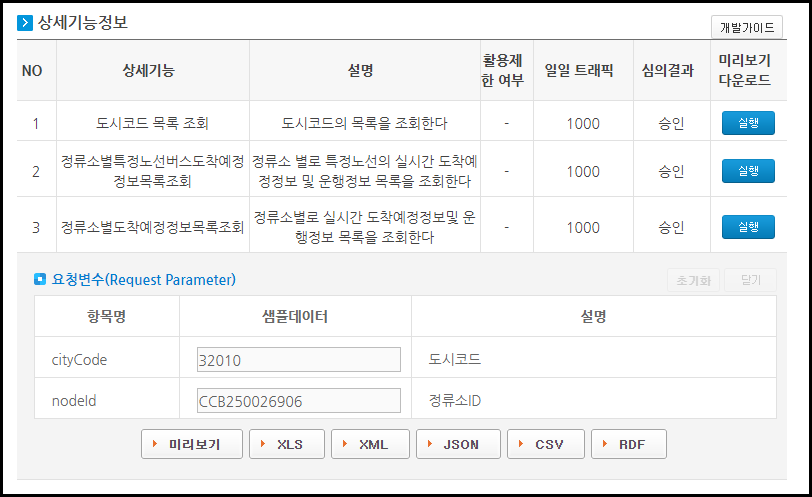Screen dimensions: 812x497
Task: Download as JSON
Action: coord(458,444)
